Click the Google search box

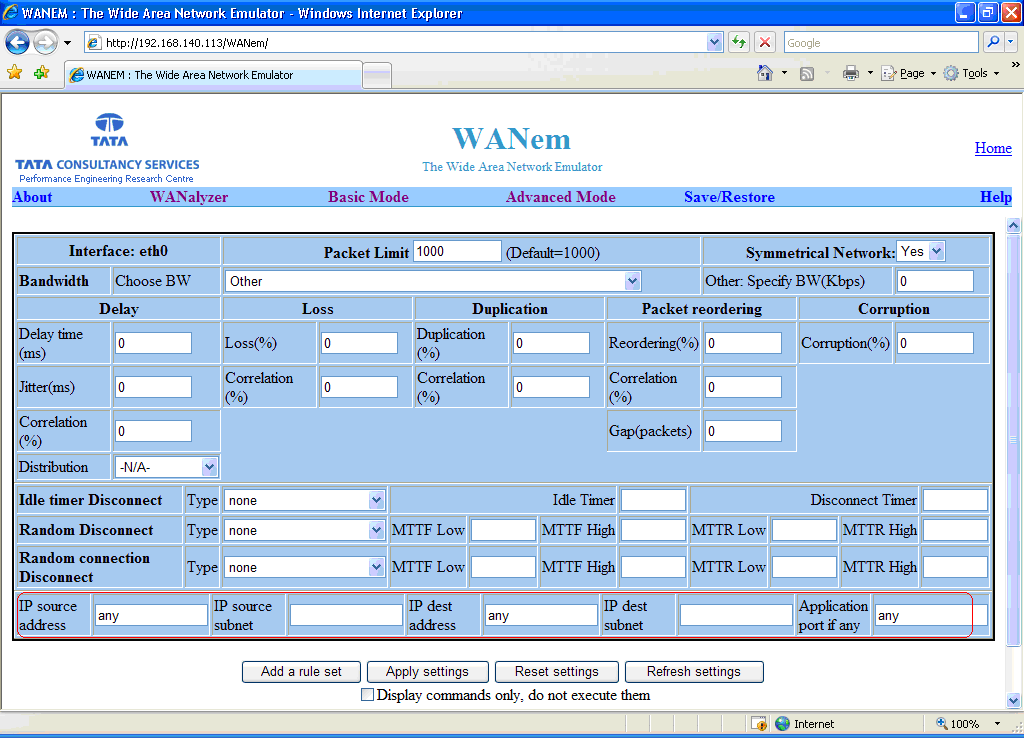click(x=881, y=43)
